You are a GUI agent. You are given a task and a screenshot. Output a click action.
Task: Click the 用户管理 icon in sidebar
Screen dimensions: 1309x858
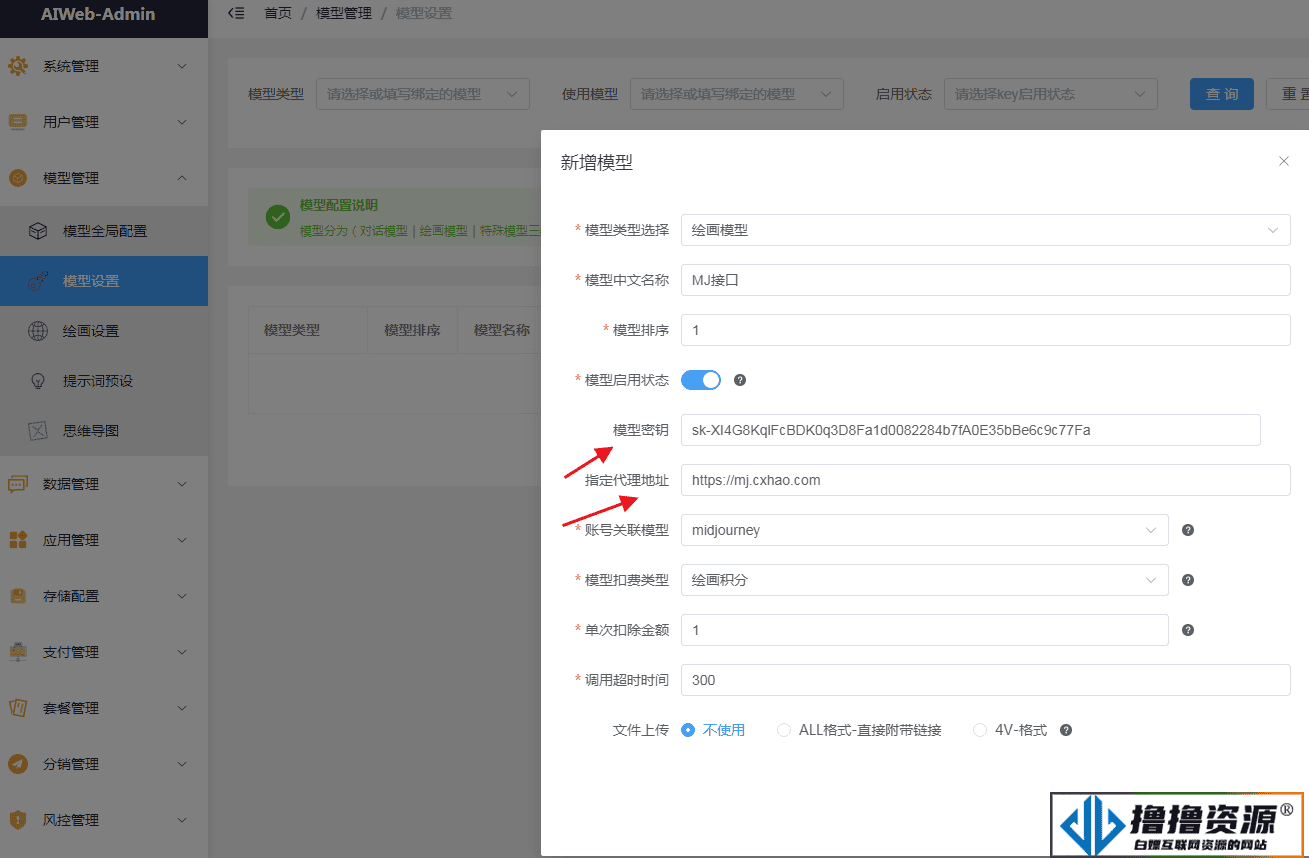(x=18, y=122)
